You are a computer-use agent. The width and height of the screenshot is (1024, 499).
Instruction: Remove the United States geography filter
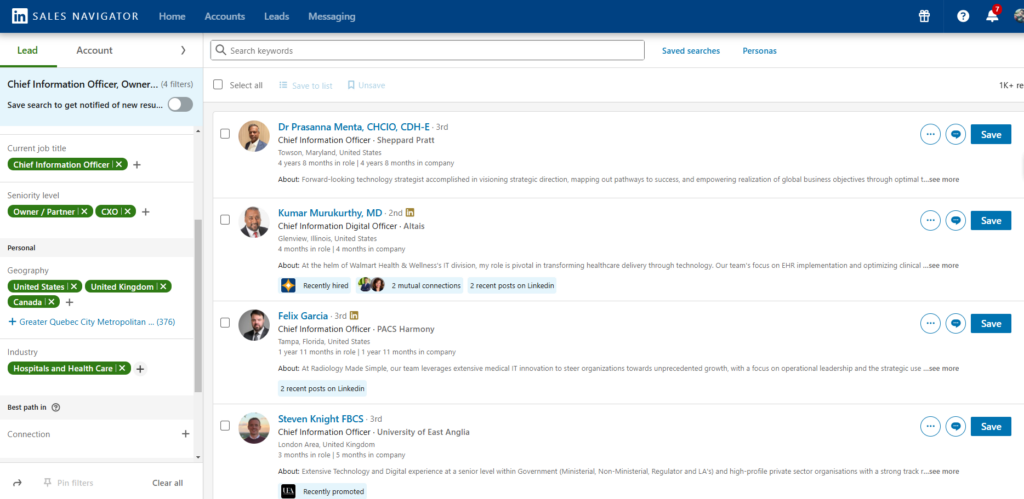tap(74, 287)
